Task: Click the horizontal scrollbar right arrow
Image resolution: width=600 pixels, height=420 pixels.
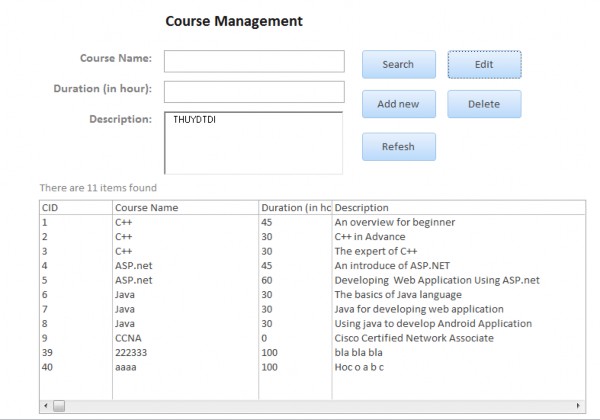Action: click(578, 406)
